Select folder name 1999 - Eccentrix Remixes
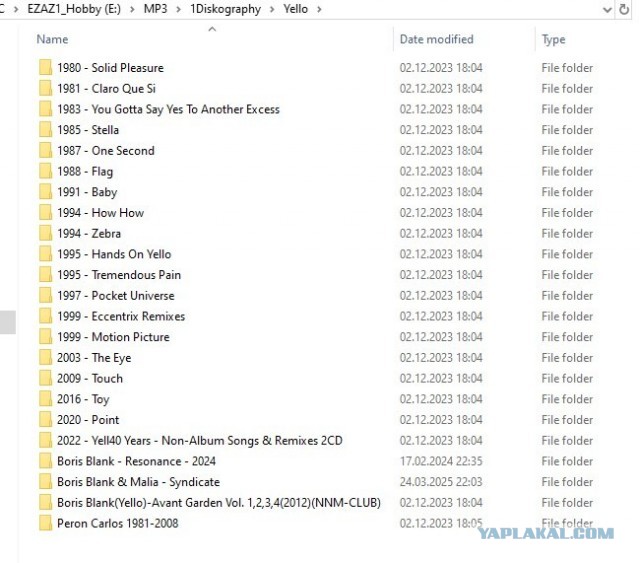Image resolution: width=640 pixels, height=563 pixels. click(x=121, y=316)
